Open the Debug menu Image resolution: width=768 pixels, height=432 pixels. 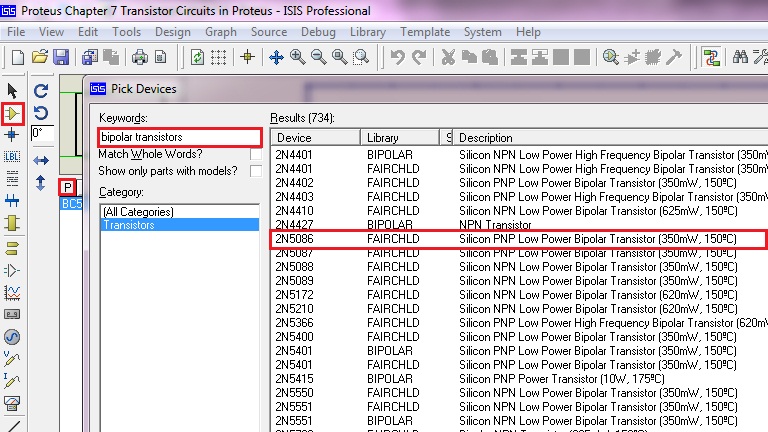(x=318, y=32)
